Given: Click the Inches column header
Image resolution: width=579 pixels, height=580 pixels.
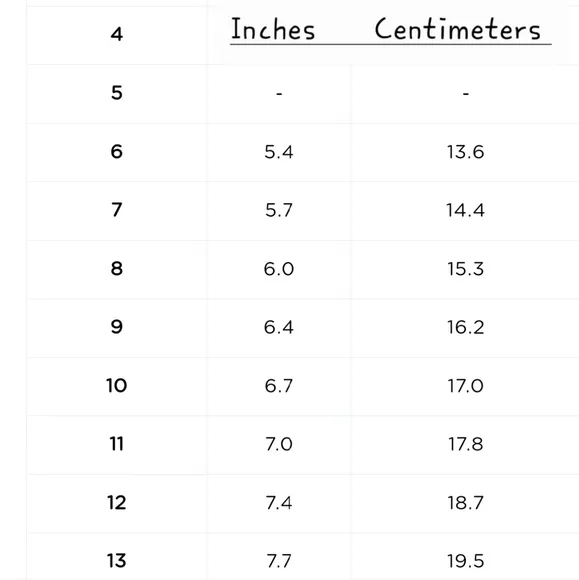Looking at the screenshot, I should click(273, 29).
